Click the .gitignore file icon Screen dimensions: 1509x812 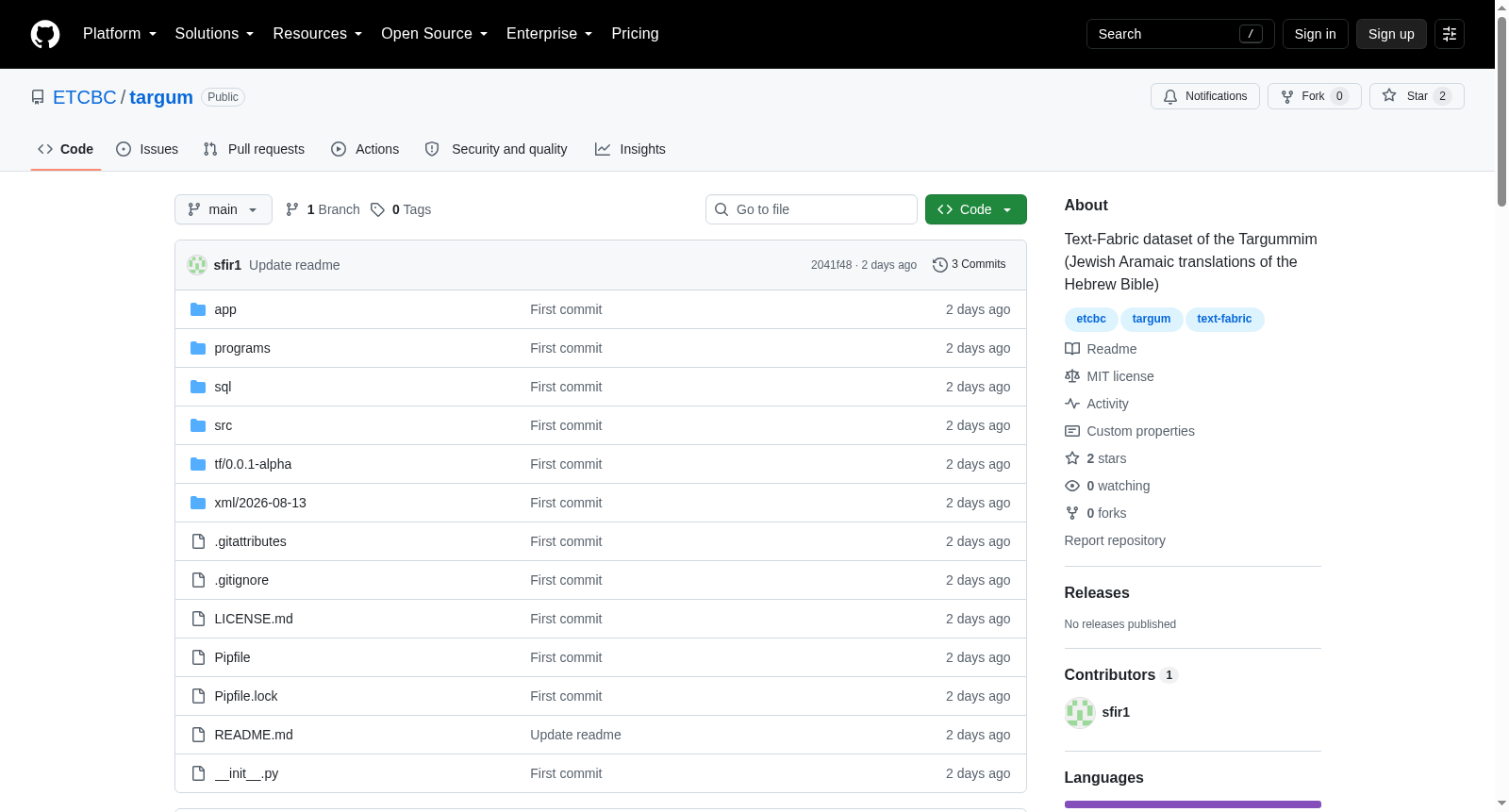tap(198, 580)
